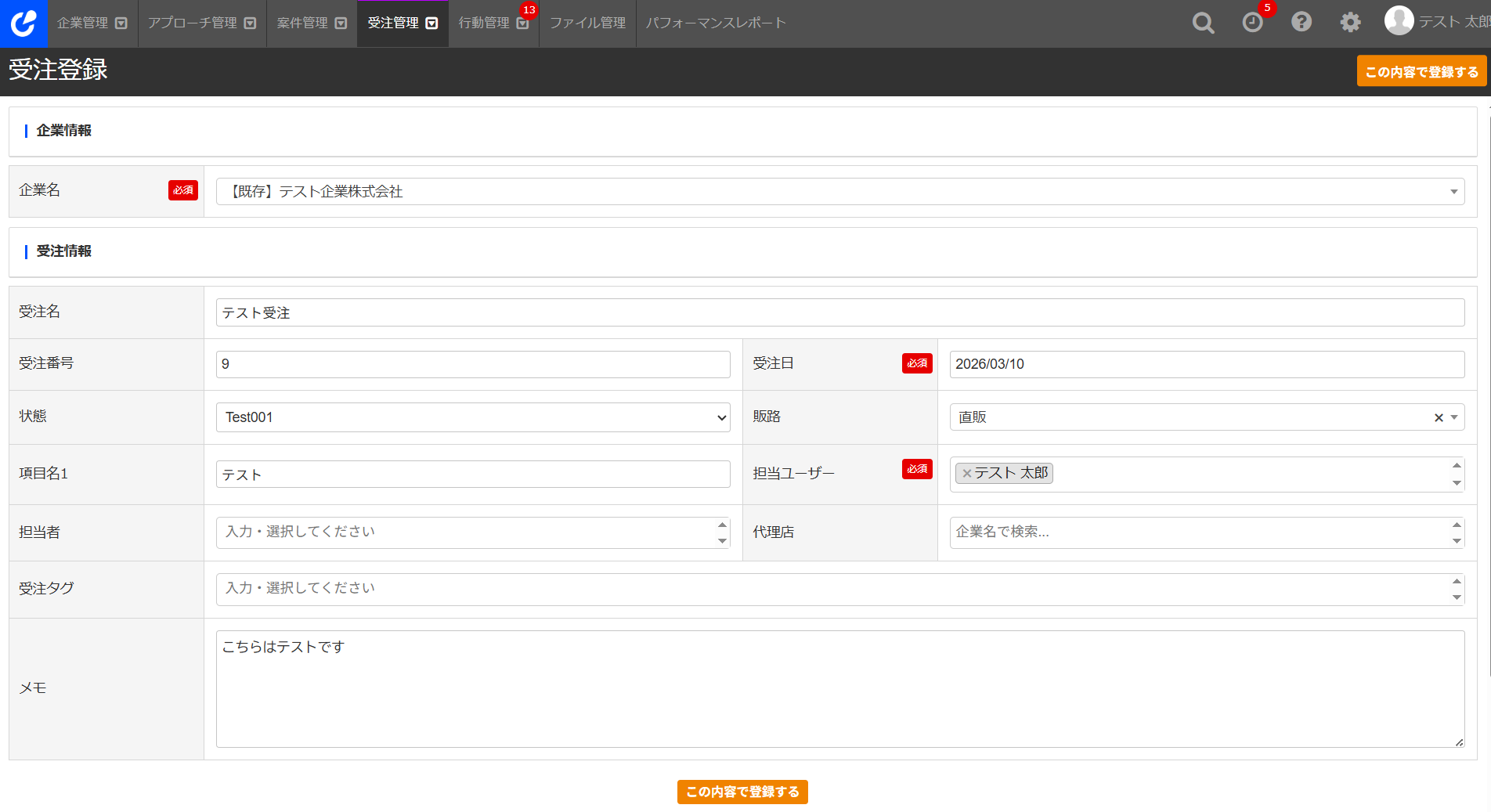1491x812 pixels.
Task: Open the 担当者 selection field
Action: point(473,532)
